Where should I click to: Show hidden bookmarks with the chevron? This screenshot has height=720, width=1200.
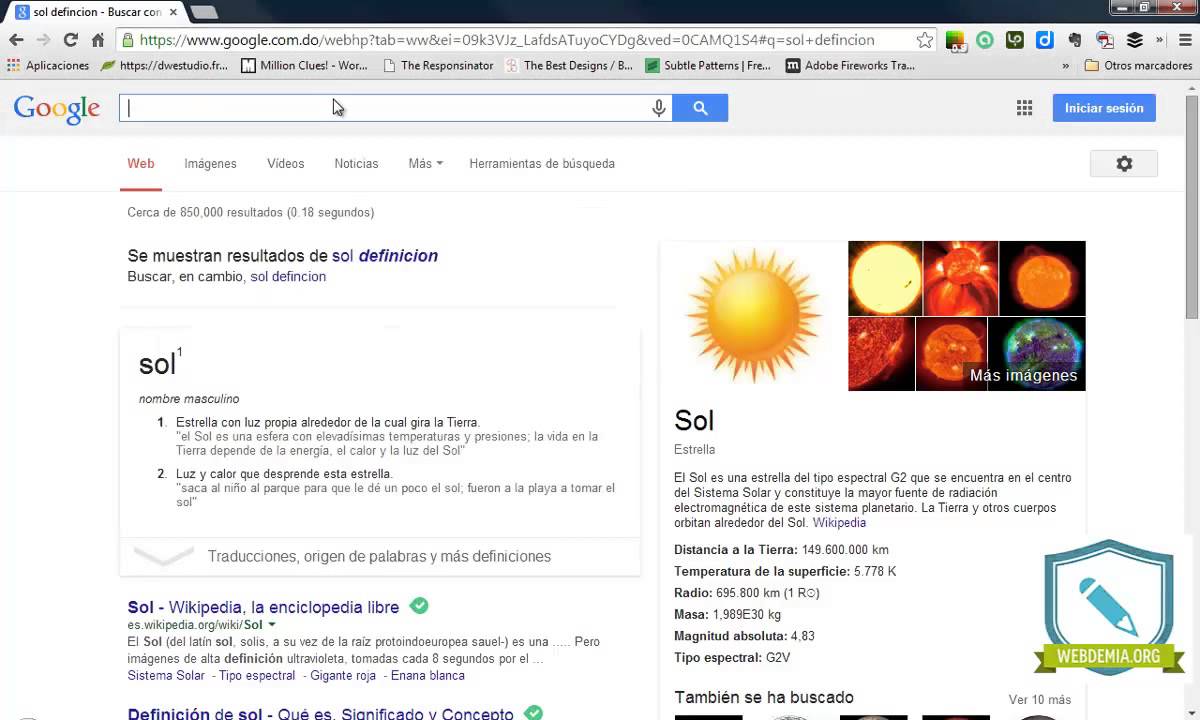[x=1065, y=65]
